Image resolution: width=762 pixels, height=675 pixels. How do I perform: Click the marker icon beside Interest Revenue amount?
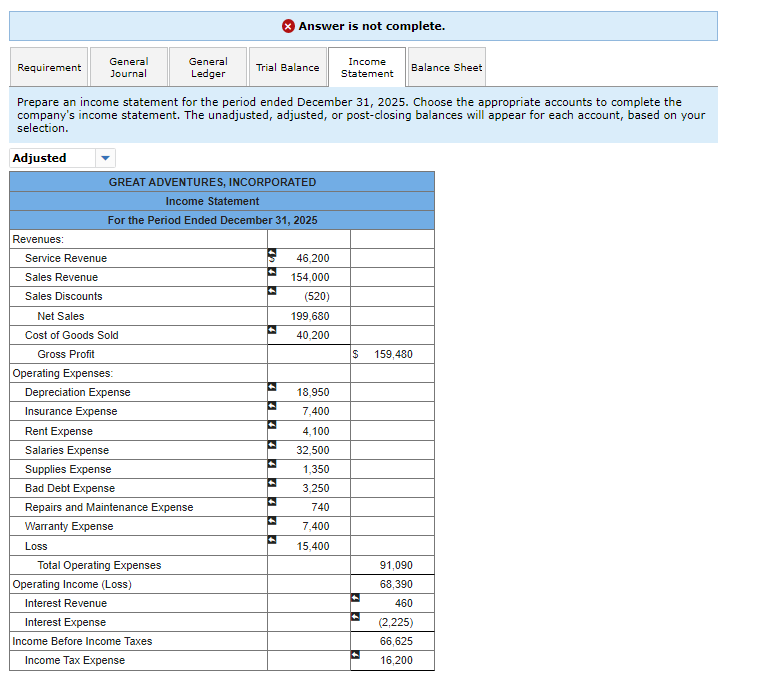355,598
